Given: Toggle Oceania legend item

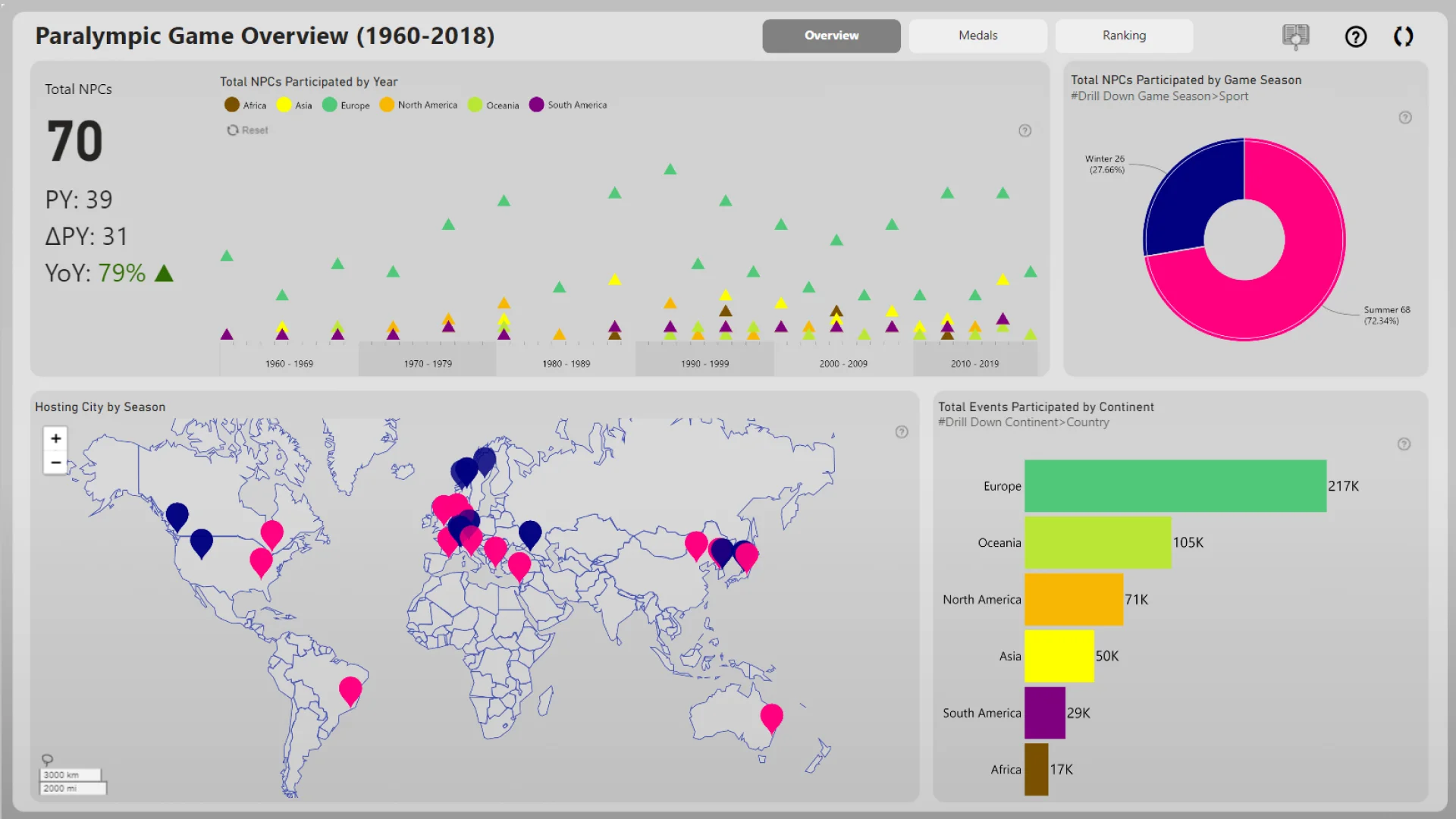Looking at the screenshot, I should click(494, 105).
